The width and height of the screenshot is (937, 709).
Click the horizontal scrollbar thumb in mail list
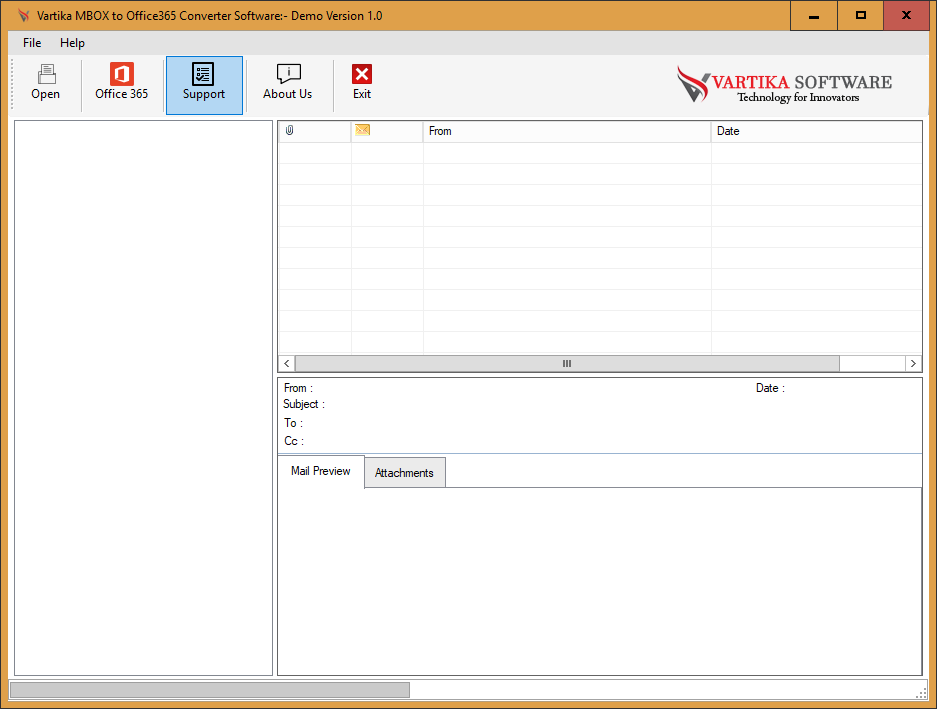coord(567,363)
